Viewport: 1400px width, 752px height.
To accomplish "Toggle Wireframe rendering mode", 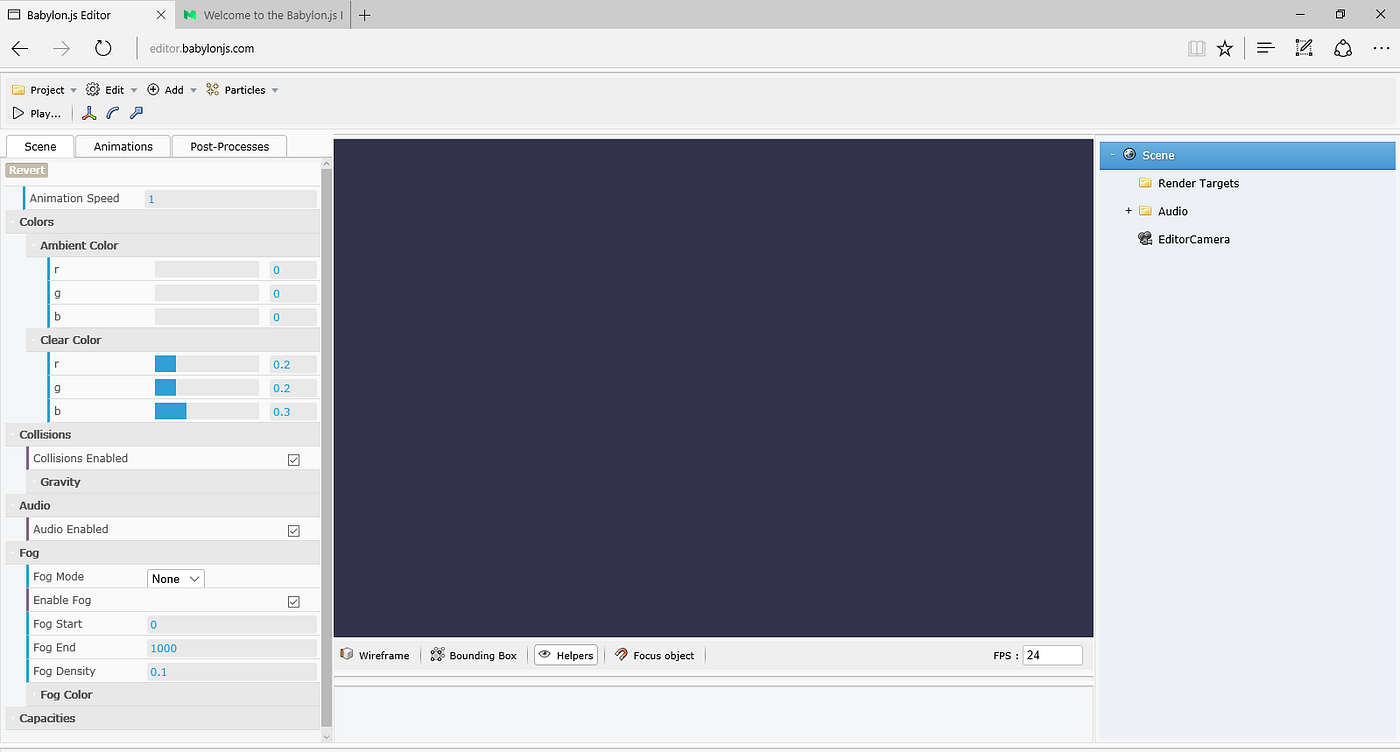I will 375,655.
